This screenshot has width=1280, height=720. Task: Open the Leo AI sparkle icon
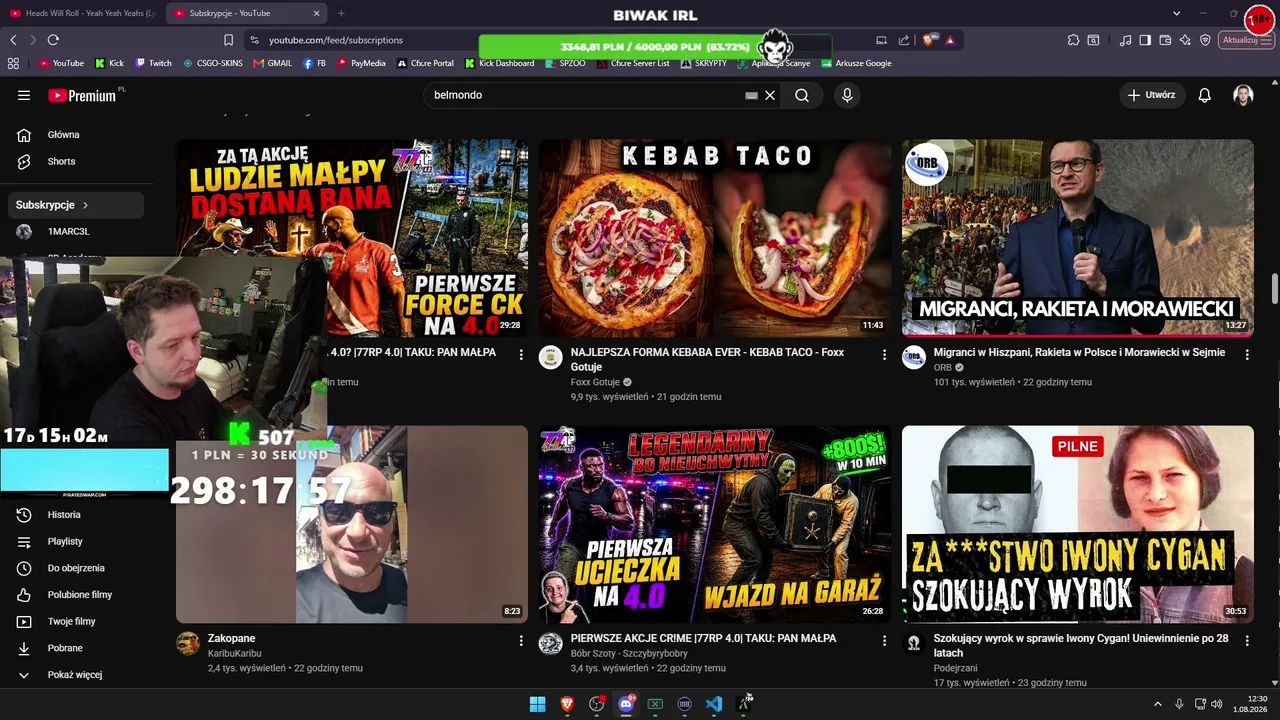coord(1185,40)
